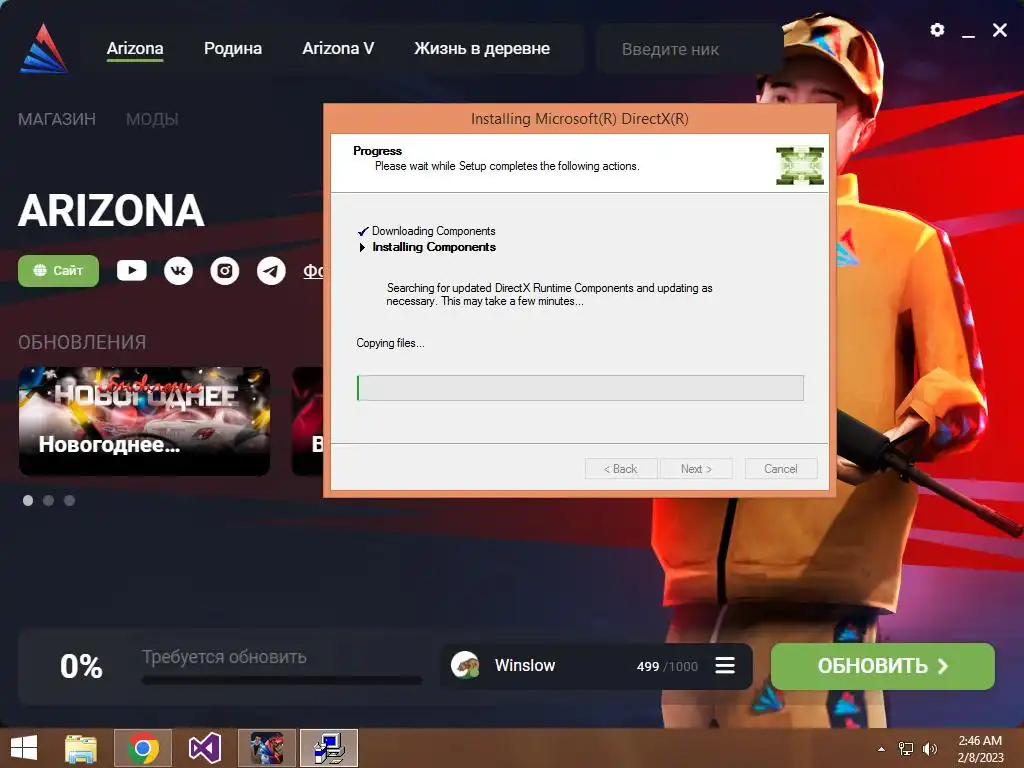
Task: Click the Next button in DirectX setup
Action: point(696,469)
